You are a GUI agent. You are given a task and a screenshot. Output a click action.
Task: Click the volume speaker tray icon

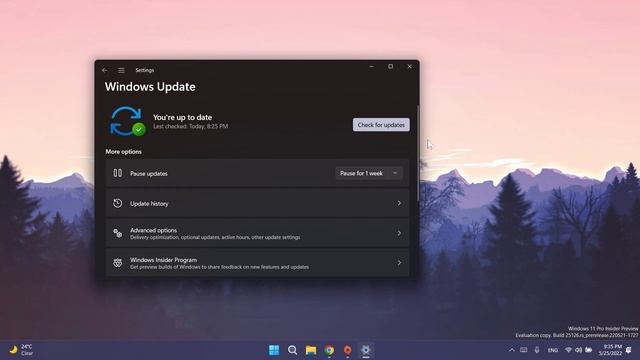[x=578, y=350]
